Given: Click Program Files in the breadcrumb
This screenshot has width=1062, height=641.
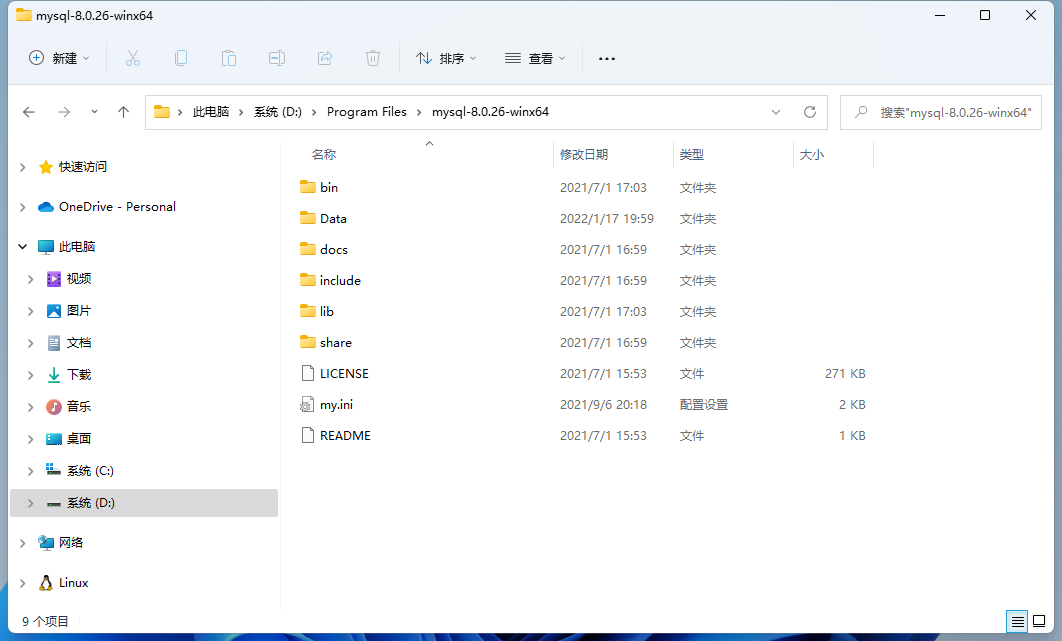Looking at the screenshot, I should pyautogui.click(x=366, y=112).
